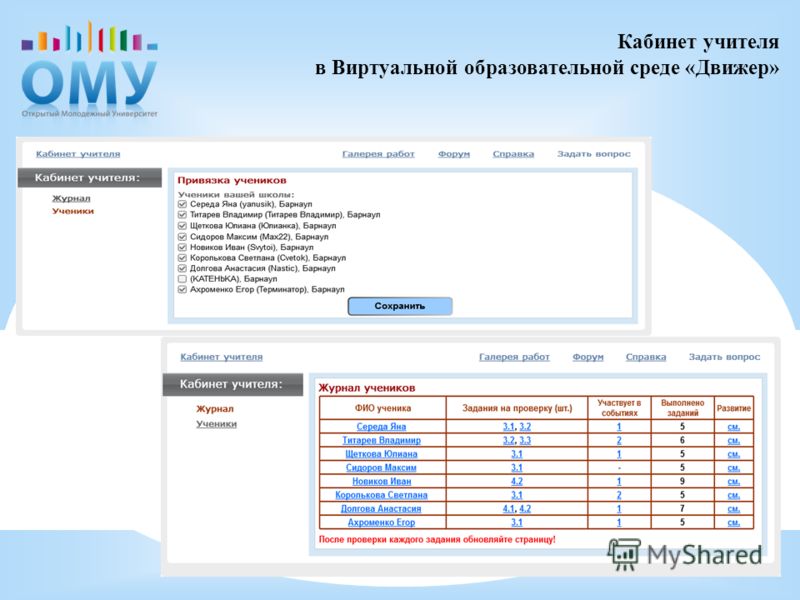Open Кабинет учителя link in the journal screenshot
The image size is (800, 600).
[x=221, y=357]
